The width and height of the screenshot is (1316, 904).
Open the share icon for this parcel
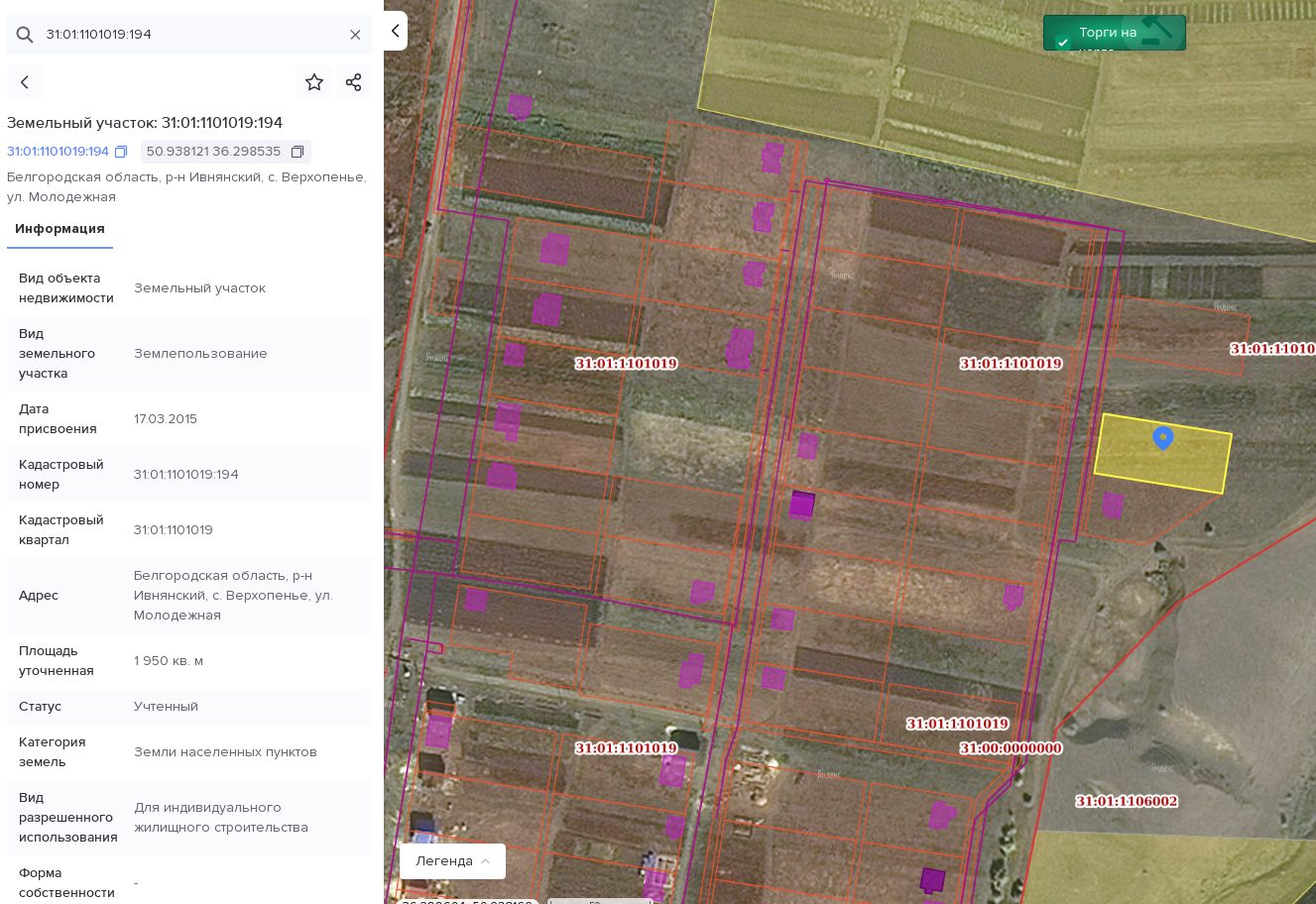point(354,82)
